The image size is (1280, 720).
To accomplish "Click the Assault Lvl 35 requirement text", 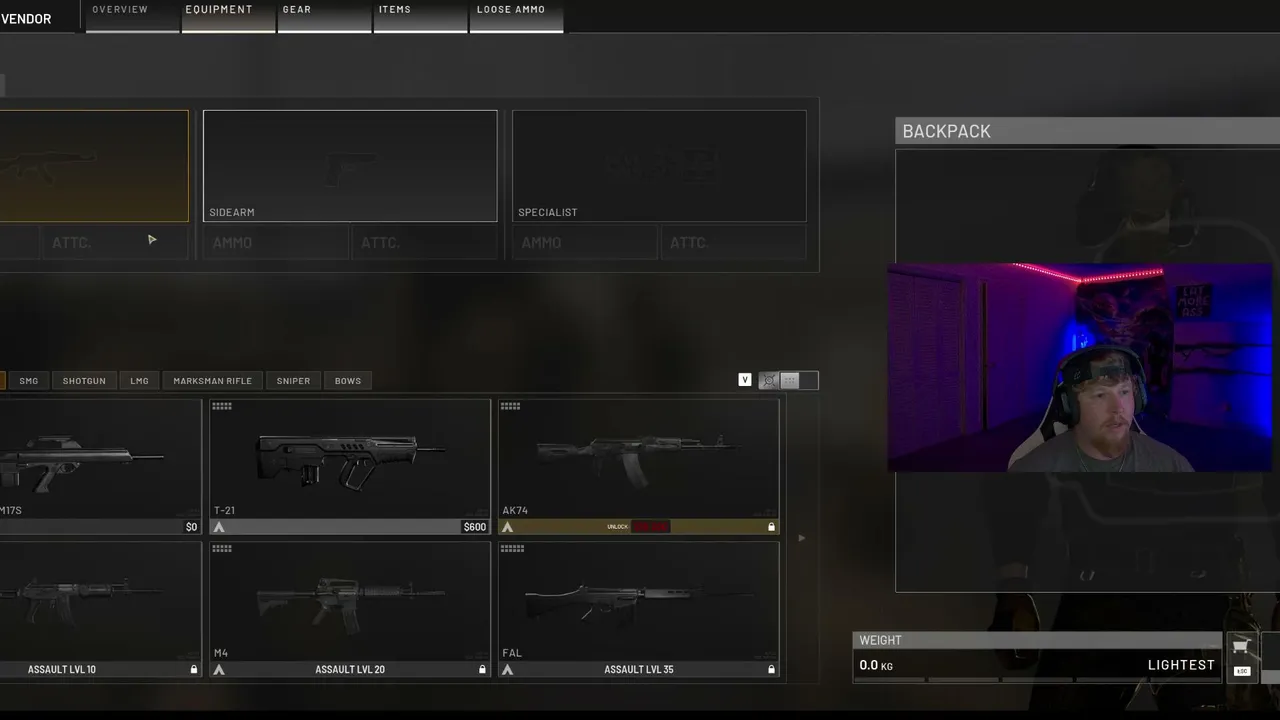I will point(639,670).
